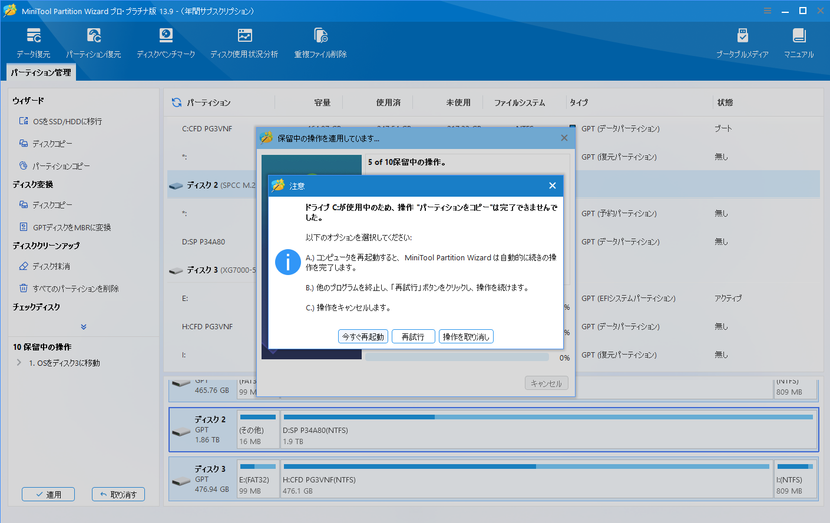This screenshot has height=523, width=830.
Task: Open ディスク使用状況分析 tool
Action: [x=244, y=43]
